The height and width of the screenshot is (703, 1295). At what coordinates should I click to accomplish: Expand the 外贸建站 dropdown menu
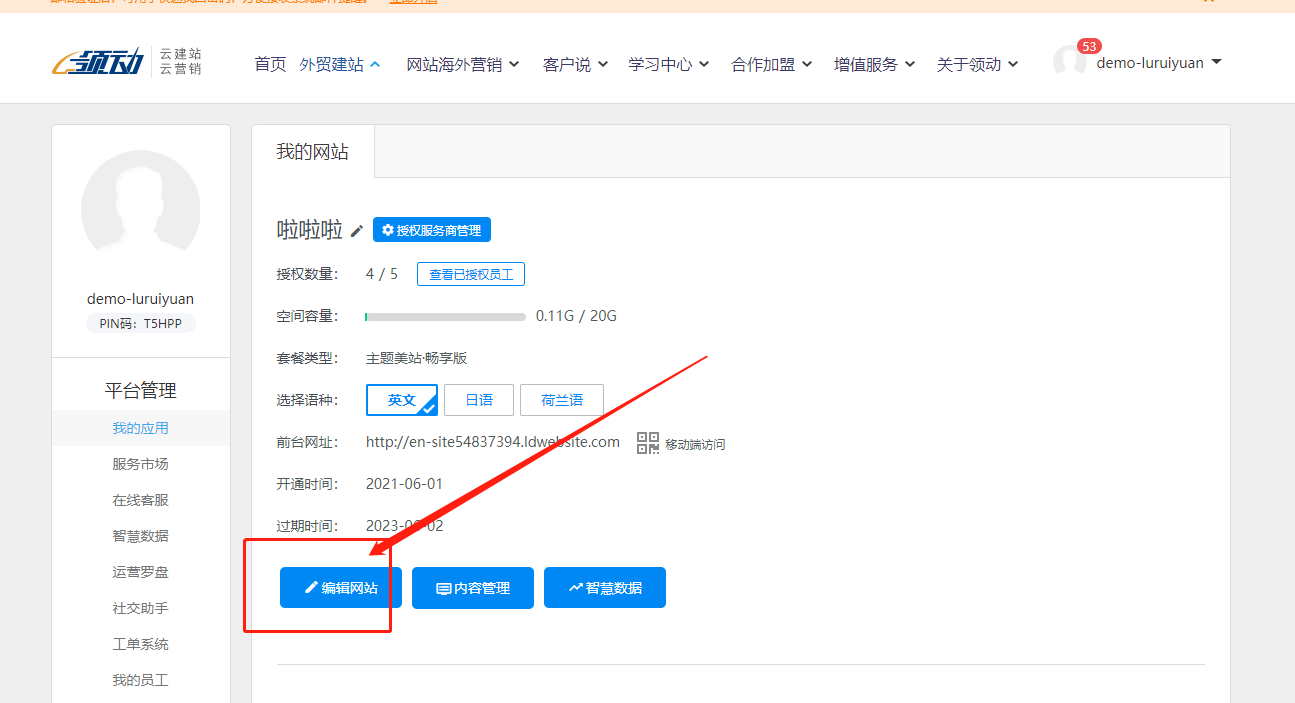coord(340,64)
